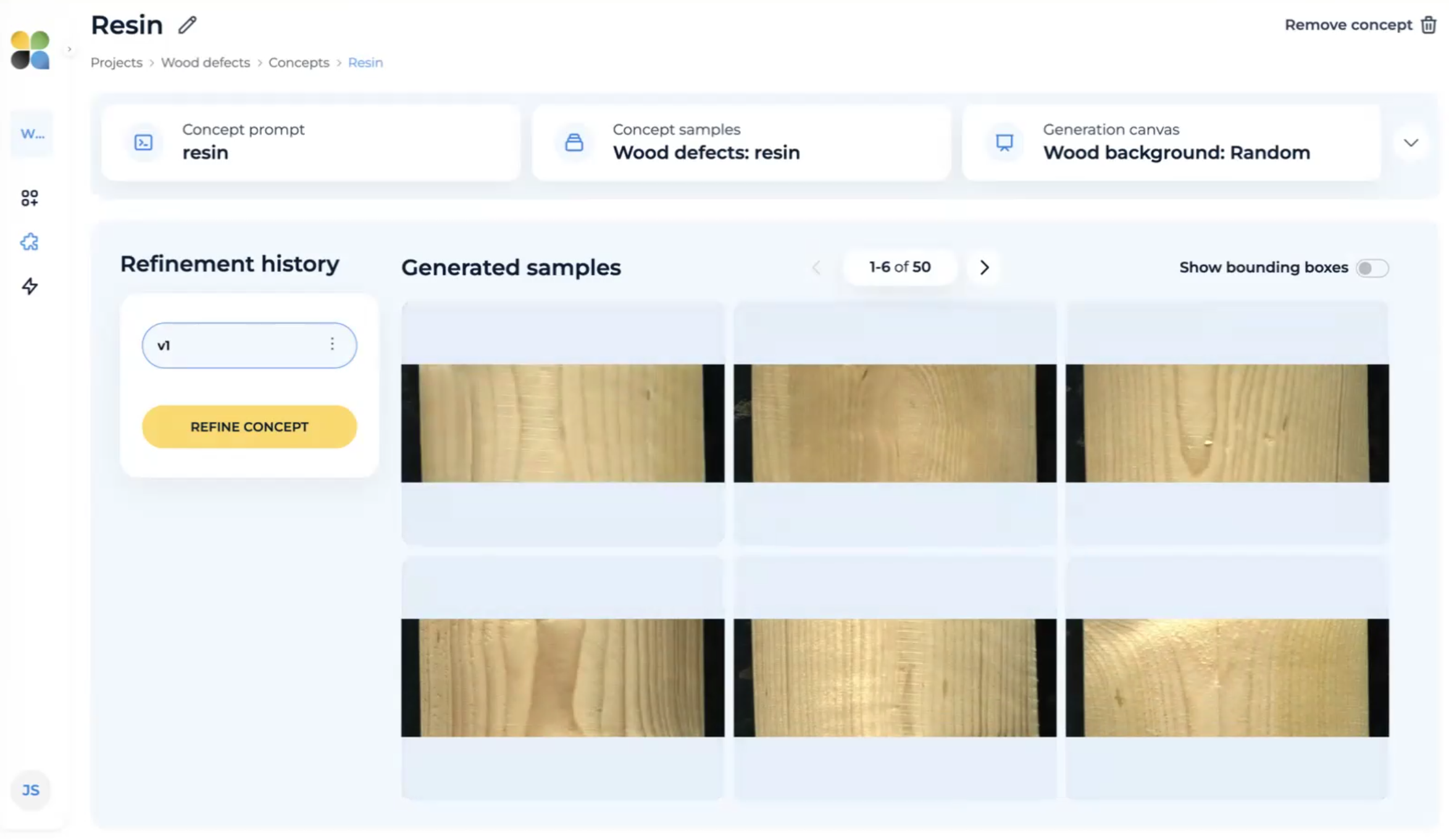Click the colorful app logo
This screenshot has height=840, width=1449.
pos(30,50)
